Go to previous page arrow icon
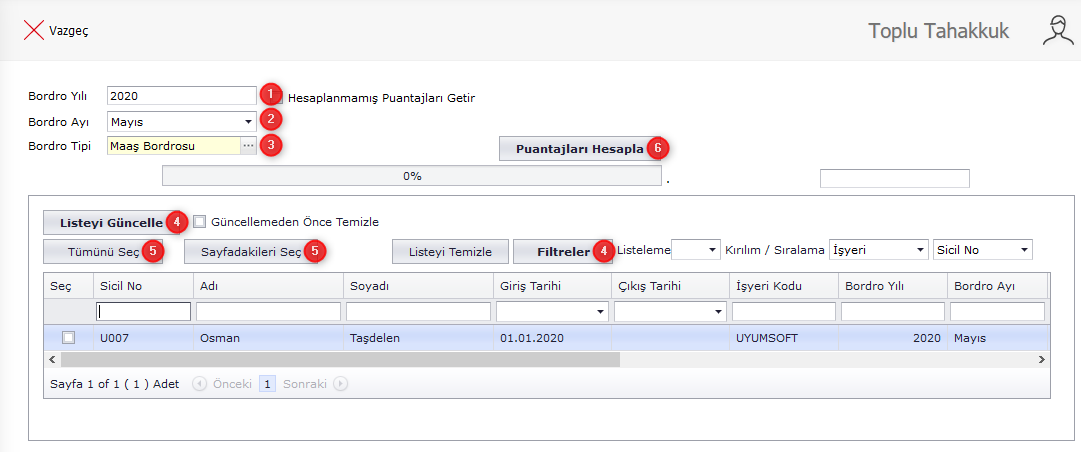The width and height of the screenshot is (1081, 452). pos(199,383)
